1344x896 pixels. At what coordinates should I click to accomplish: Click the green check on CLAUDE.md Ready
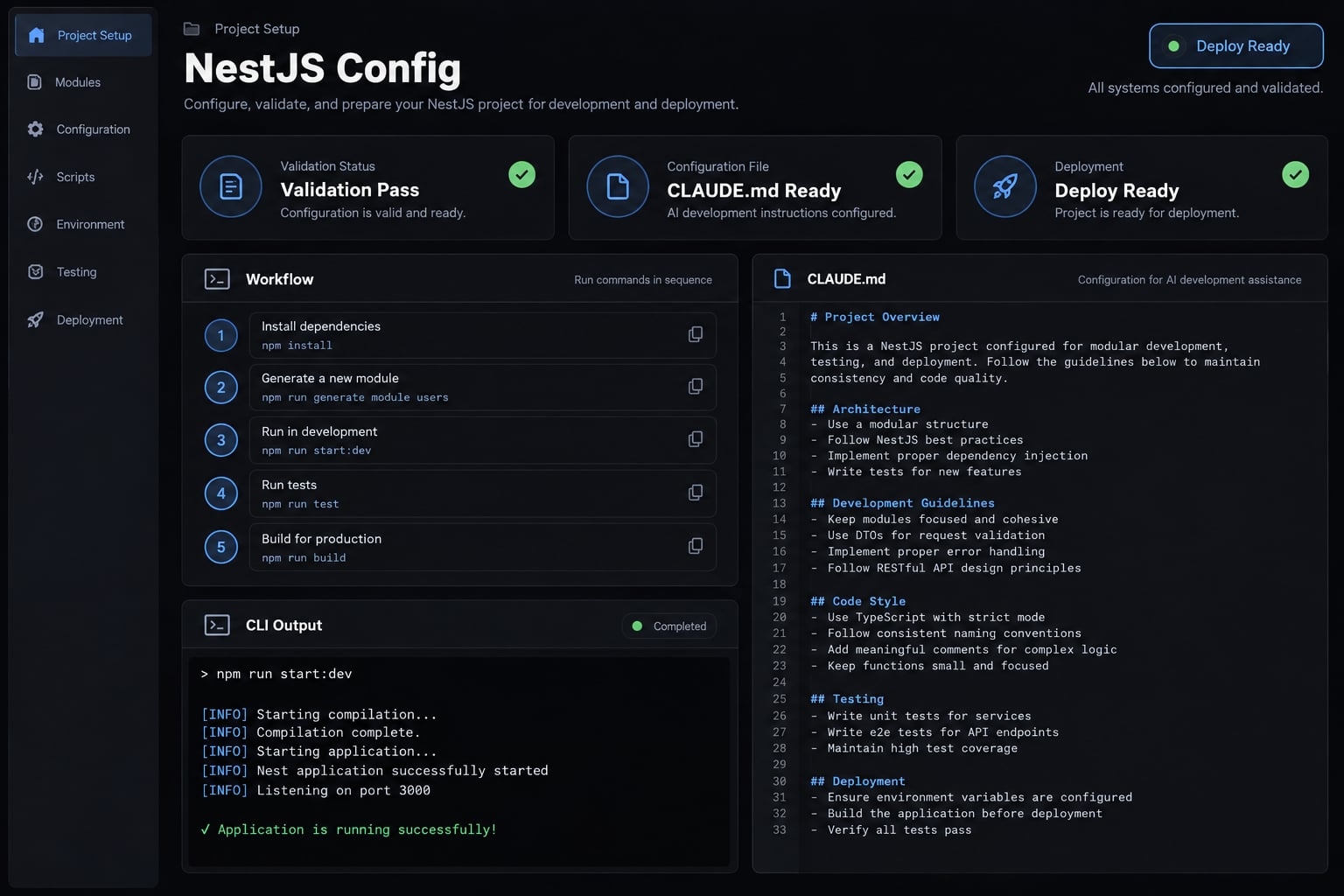(x=909, y=175)
